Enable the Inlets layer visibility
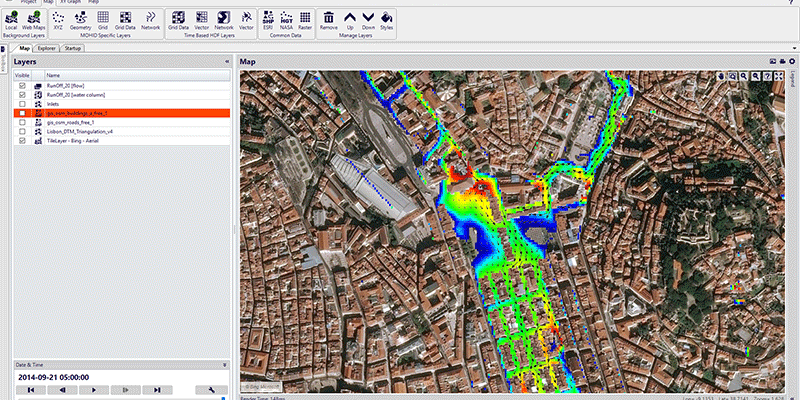 coord(22,104)
